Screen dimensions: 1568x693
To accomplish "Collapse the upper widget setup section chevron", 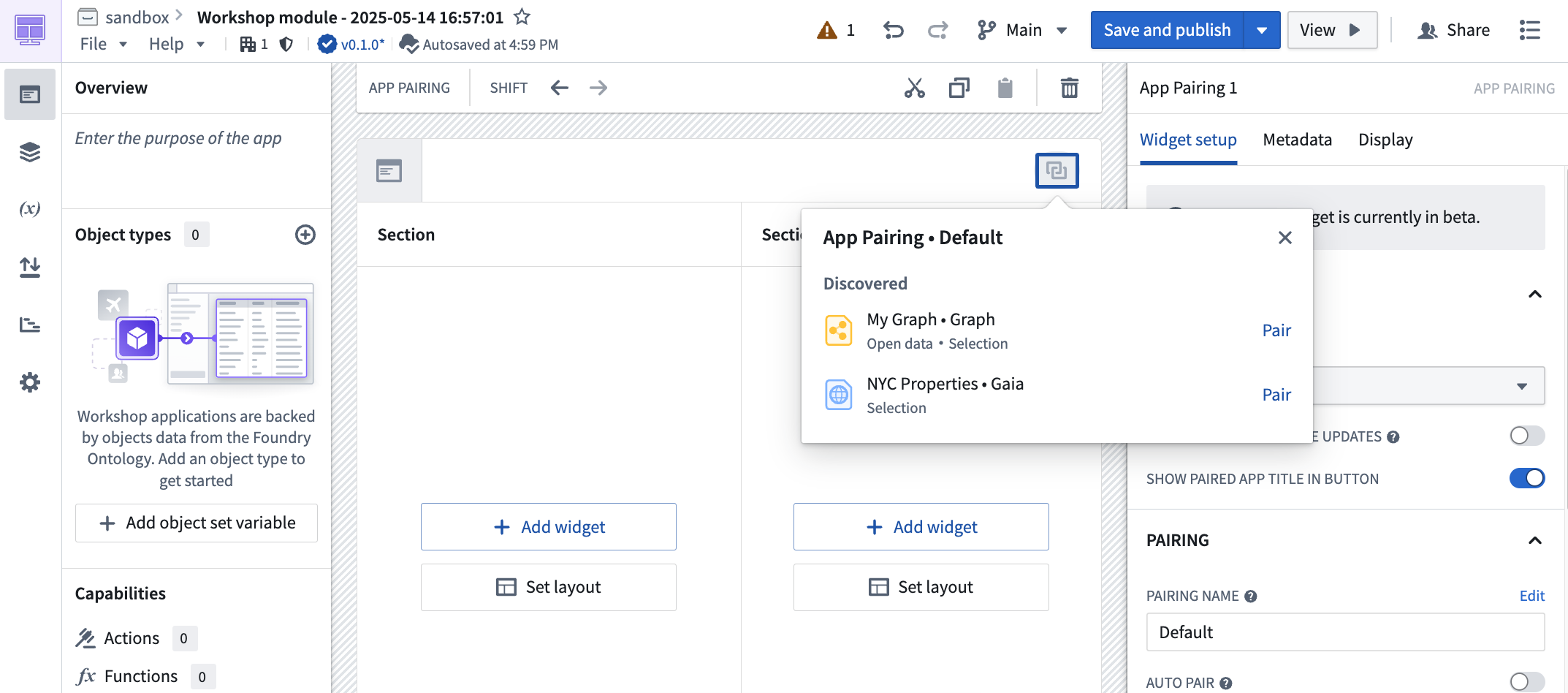I will click(x=1535, y=294).
